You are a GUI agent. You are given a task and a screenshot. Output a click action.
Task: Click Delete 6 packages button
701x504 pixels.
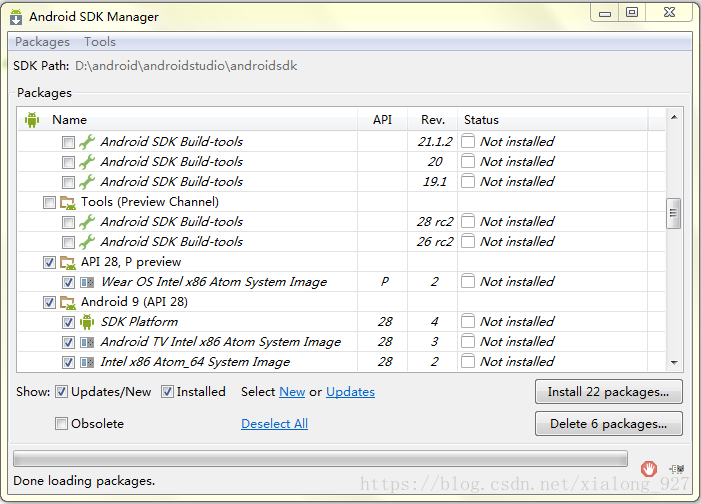tap(608, 424)
